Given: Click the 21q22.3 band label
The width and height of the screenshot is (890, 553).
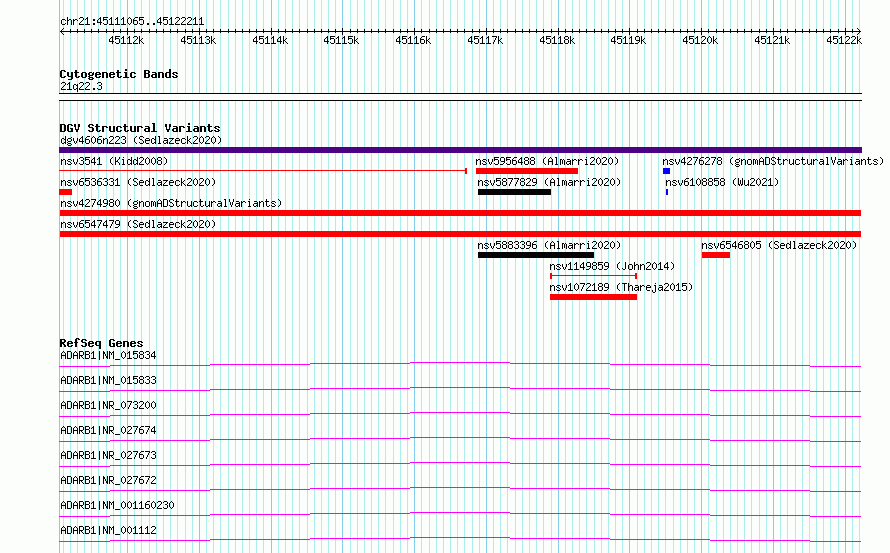Looking at the screenshot, I should pos(81,86).
